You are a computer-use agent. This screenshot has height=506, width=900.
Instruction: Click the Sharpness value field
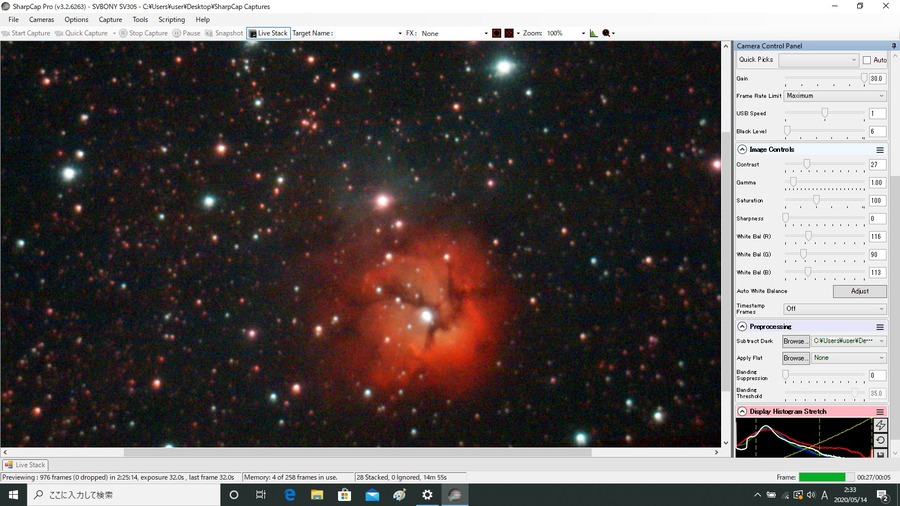point(878,219)
